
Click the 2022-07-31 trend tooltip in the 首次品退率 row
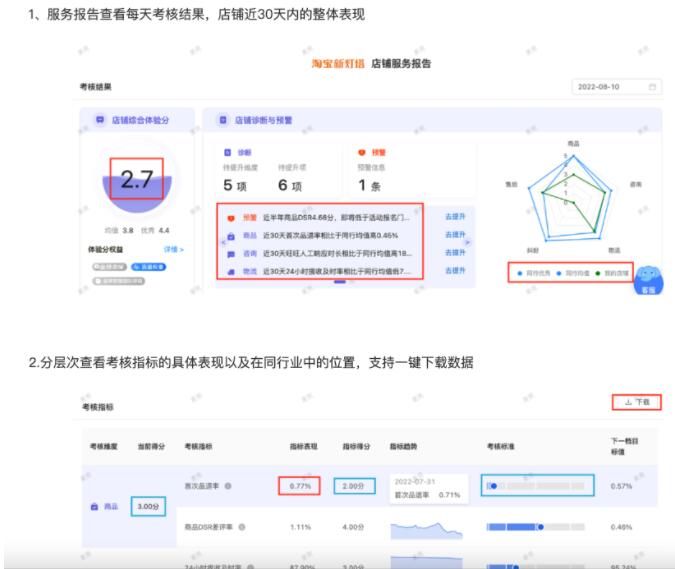[428, 489]
